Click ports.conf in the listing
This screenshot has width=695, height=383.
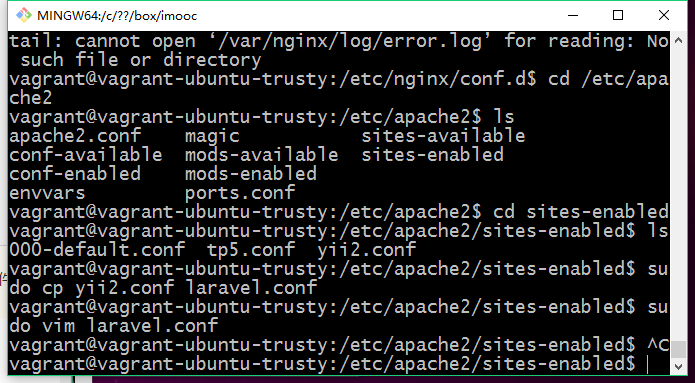(x=240, y=192)
